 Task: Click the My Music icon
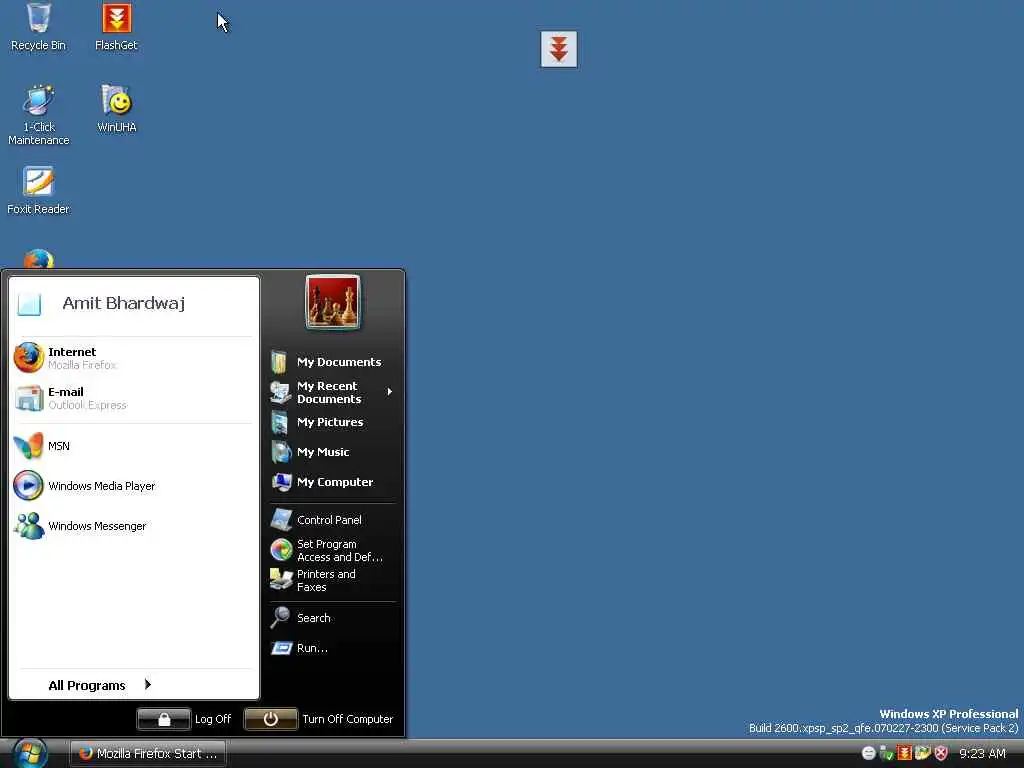click(281, 452)
